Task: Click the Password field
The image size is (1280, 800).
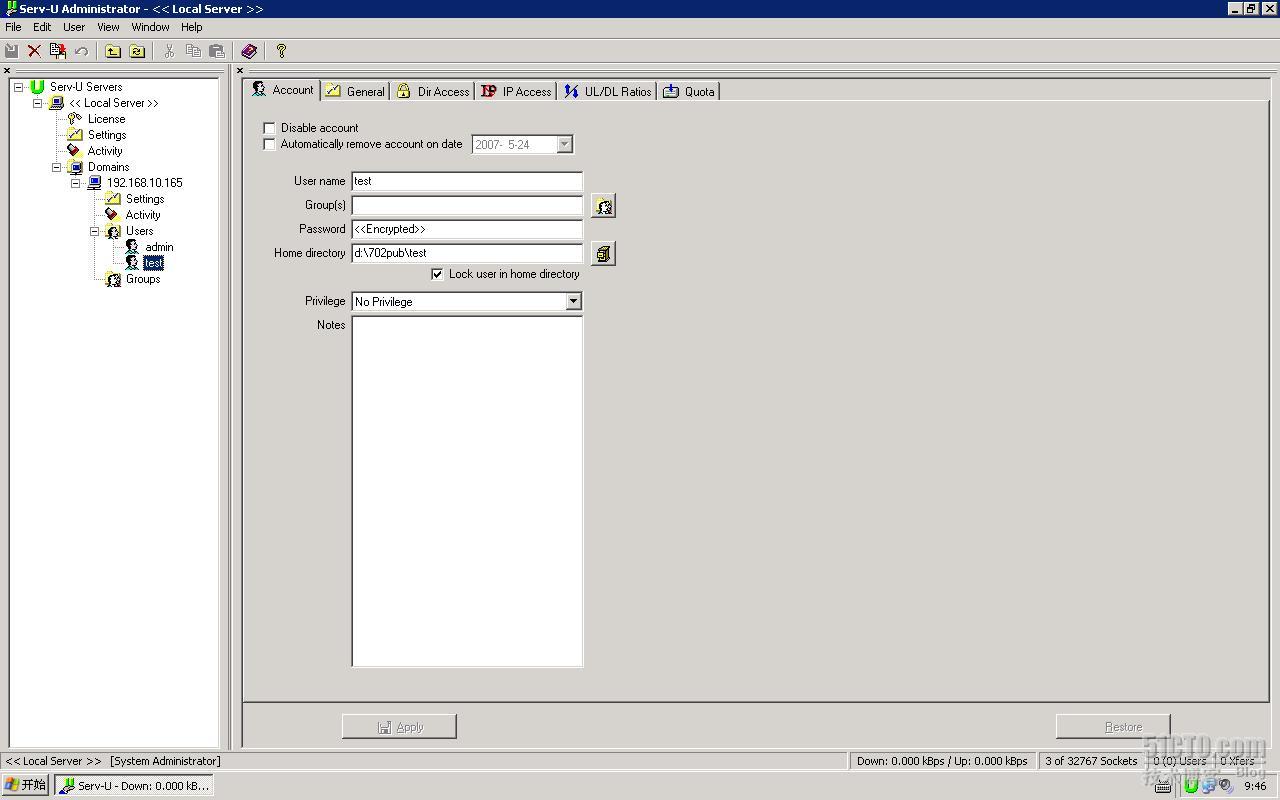Action: [x=467, y=229]
